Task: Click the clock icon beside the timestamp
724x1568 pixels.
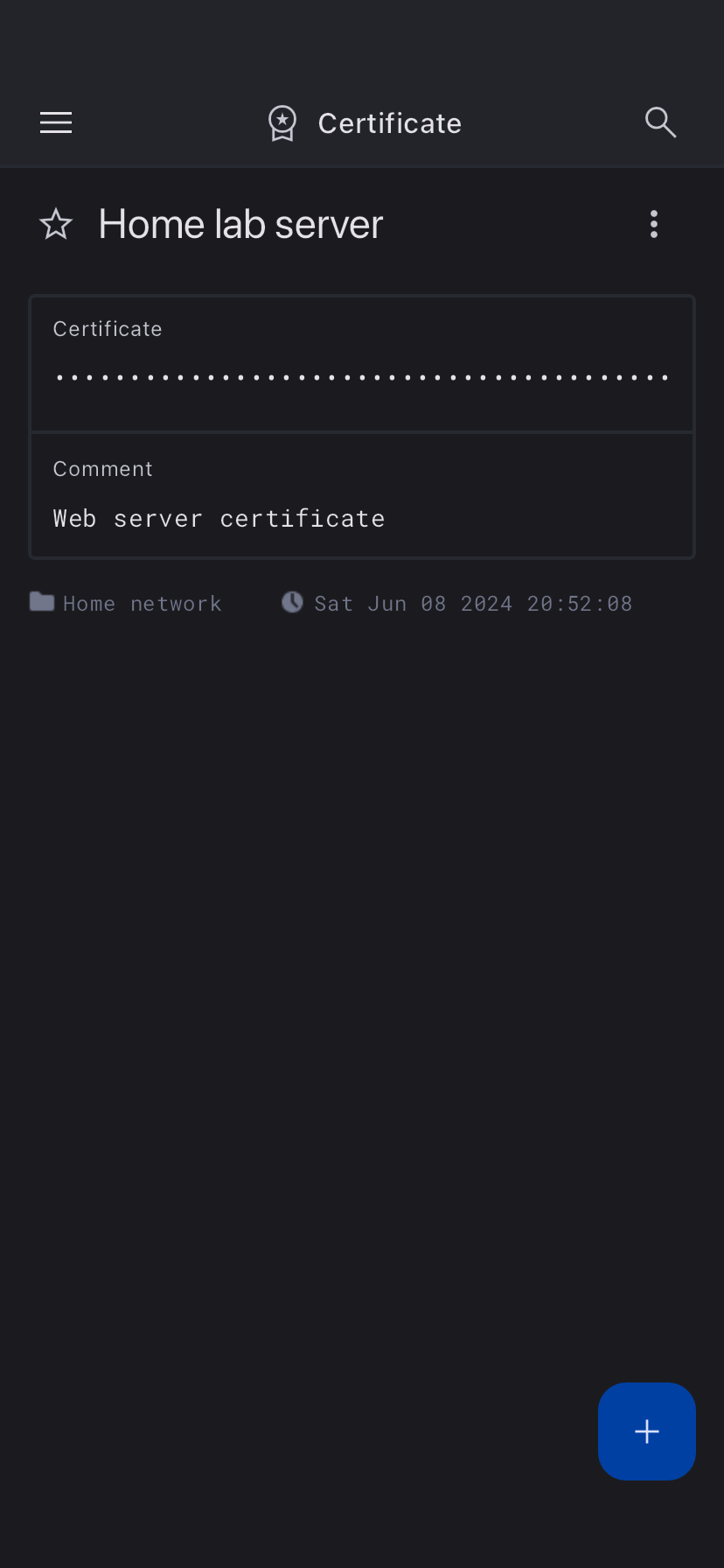Action: coord(292,602)
